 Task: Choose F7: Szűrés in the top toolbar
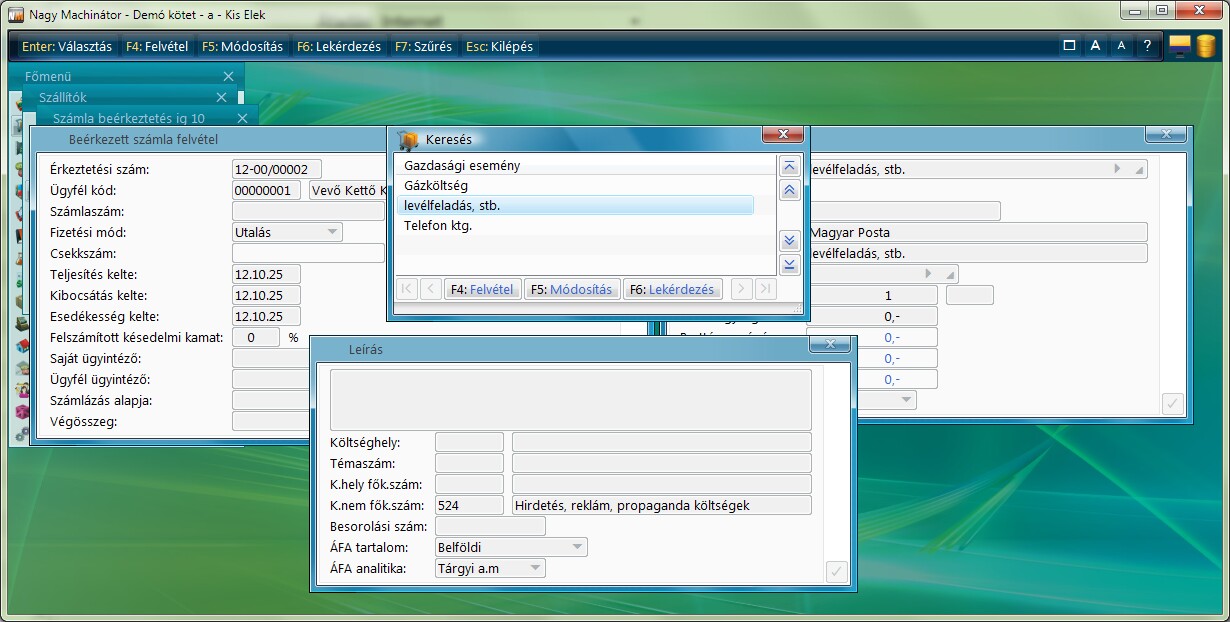tap(423, 46)
